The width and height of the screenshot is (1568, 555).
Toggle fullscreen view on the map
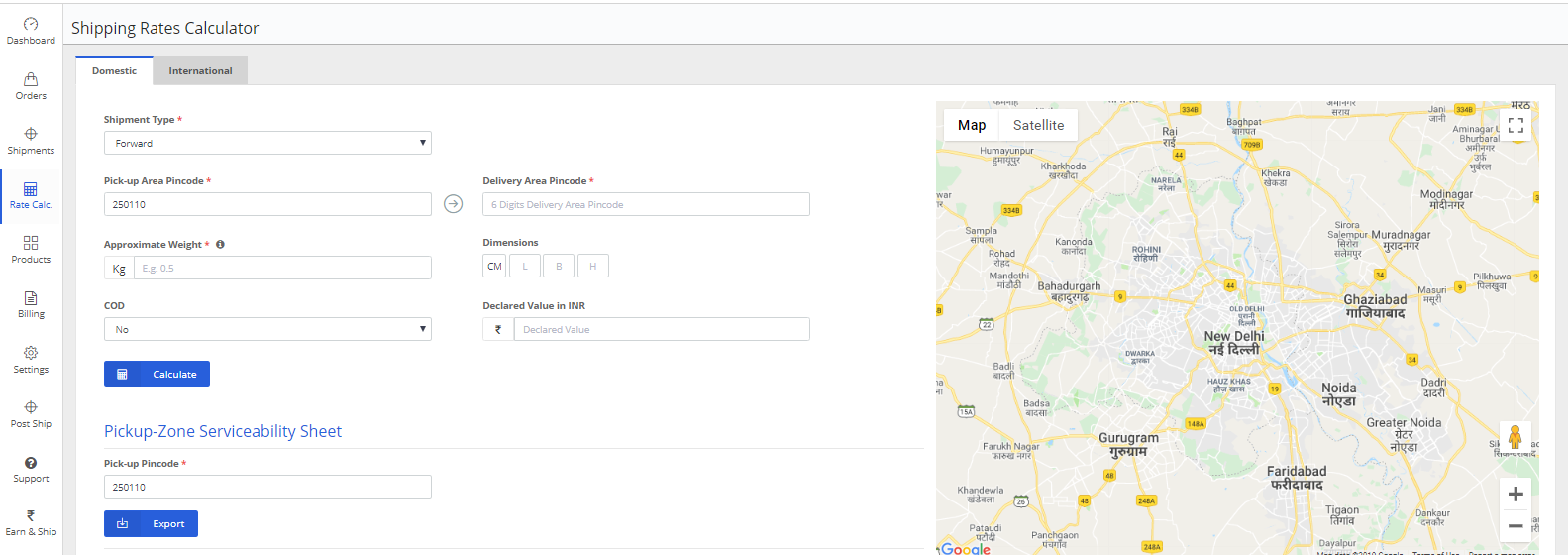[1516, 125]
